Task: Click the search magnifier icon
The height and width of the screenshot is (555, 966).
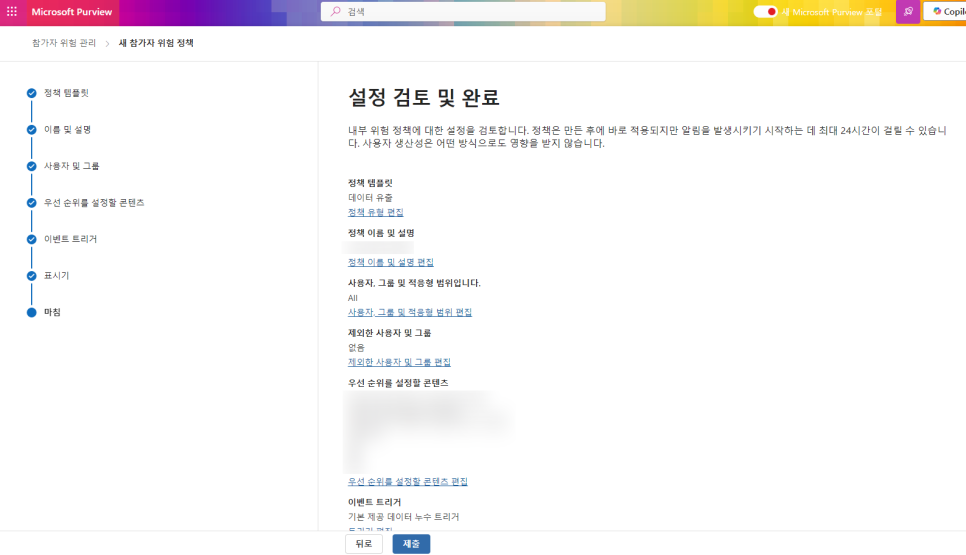Action: 335,11
